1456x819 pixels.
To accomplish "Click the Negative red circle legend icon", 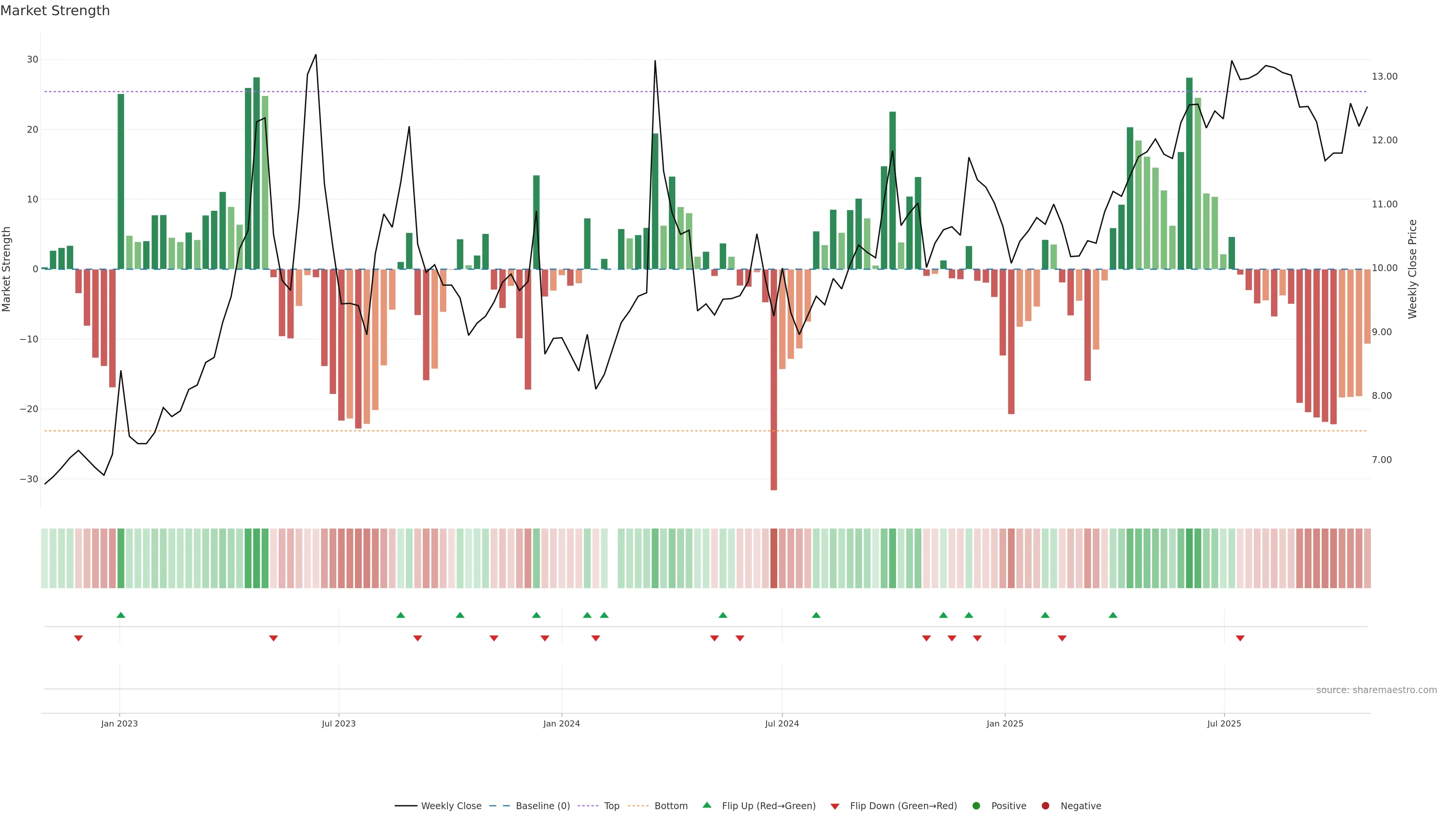I will click(1045, 806).
